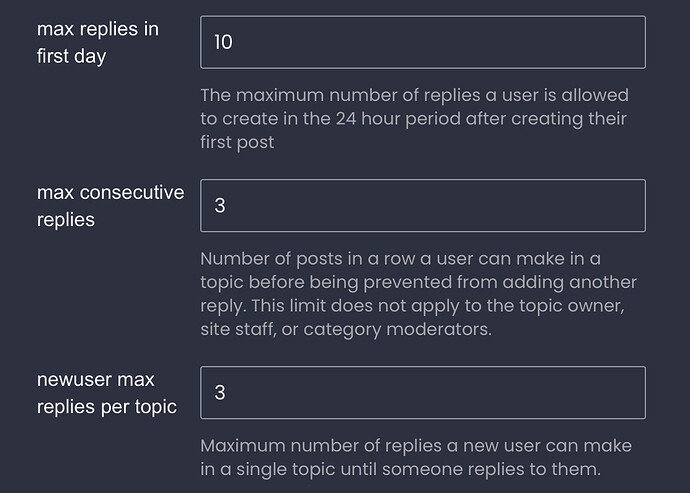Screen dimensions: 690x493
Task: Select the value 10 in first day field
Action: (223, 42)
